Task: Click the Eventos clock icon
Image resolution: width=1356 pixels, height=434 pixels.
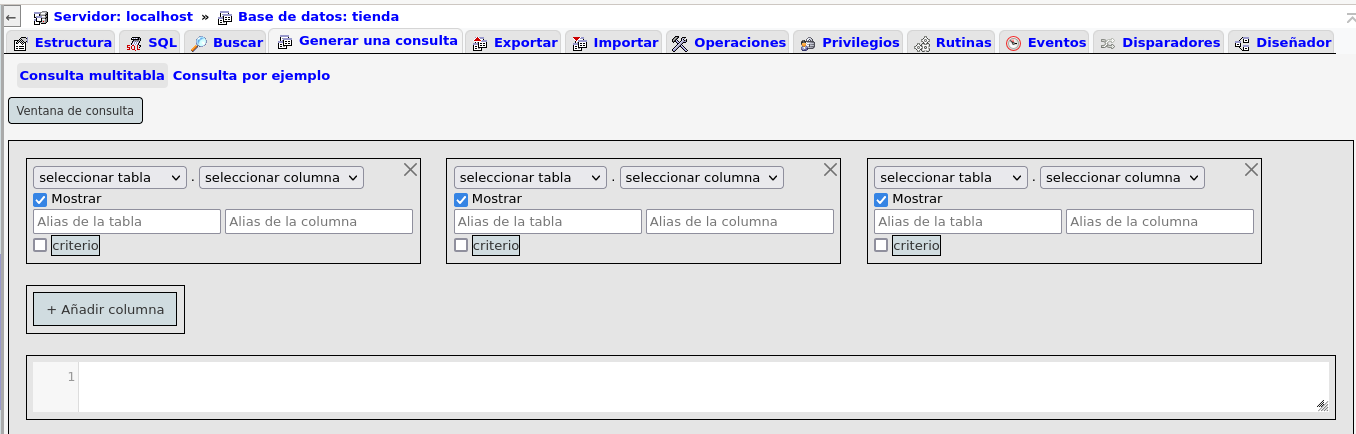Action: coord(1013,43)
